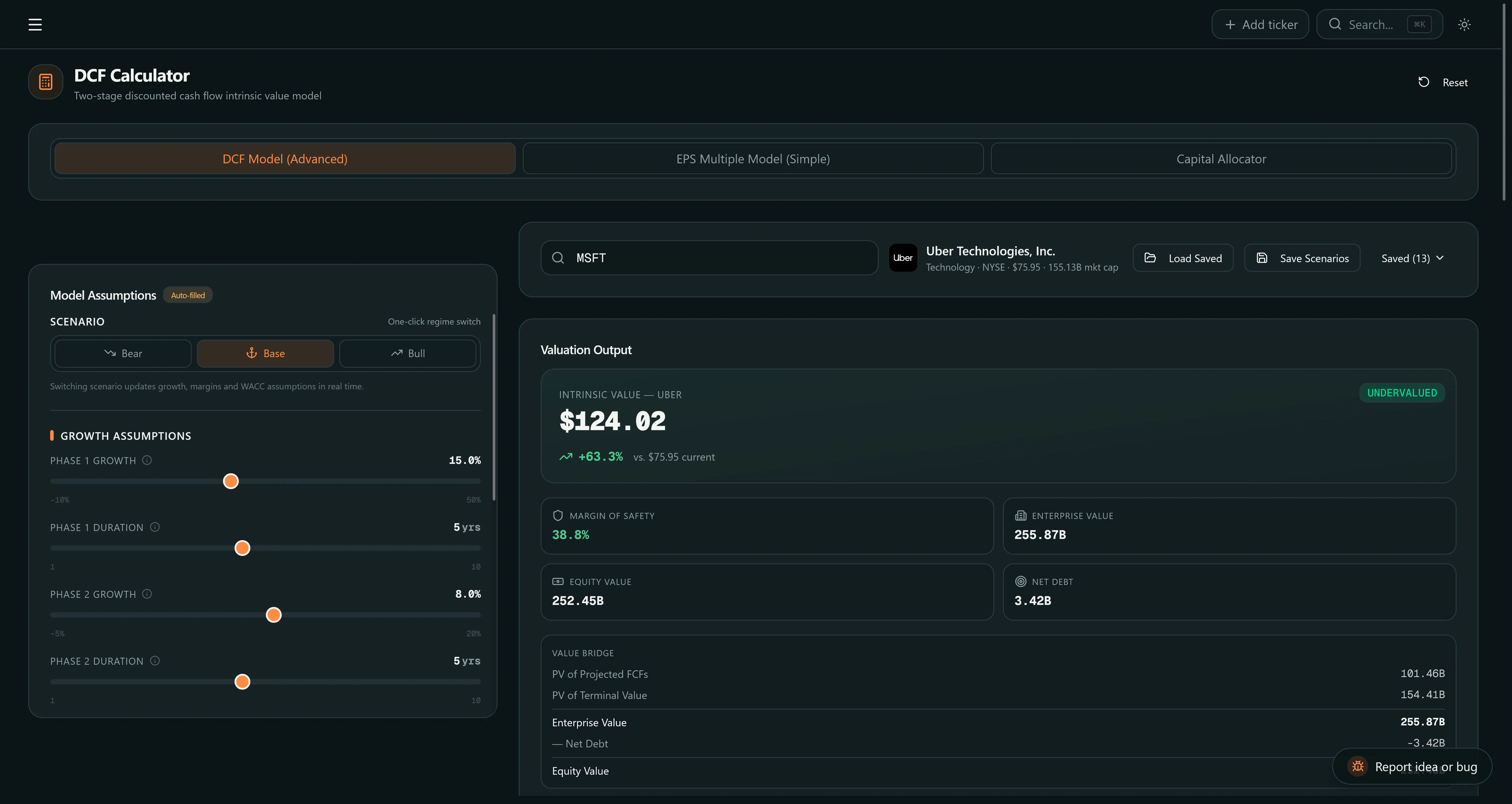
Task: Click the Phase 1 Growth slider handle
Action: click(x=231, y=481)
